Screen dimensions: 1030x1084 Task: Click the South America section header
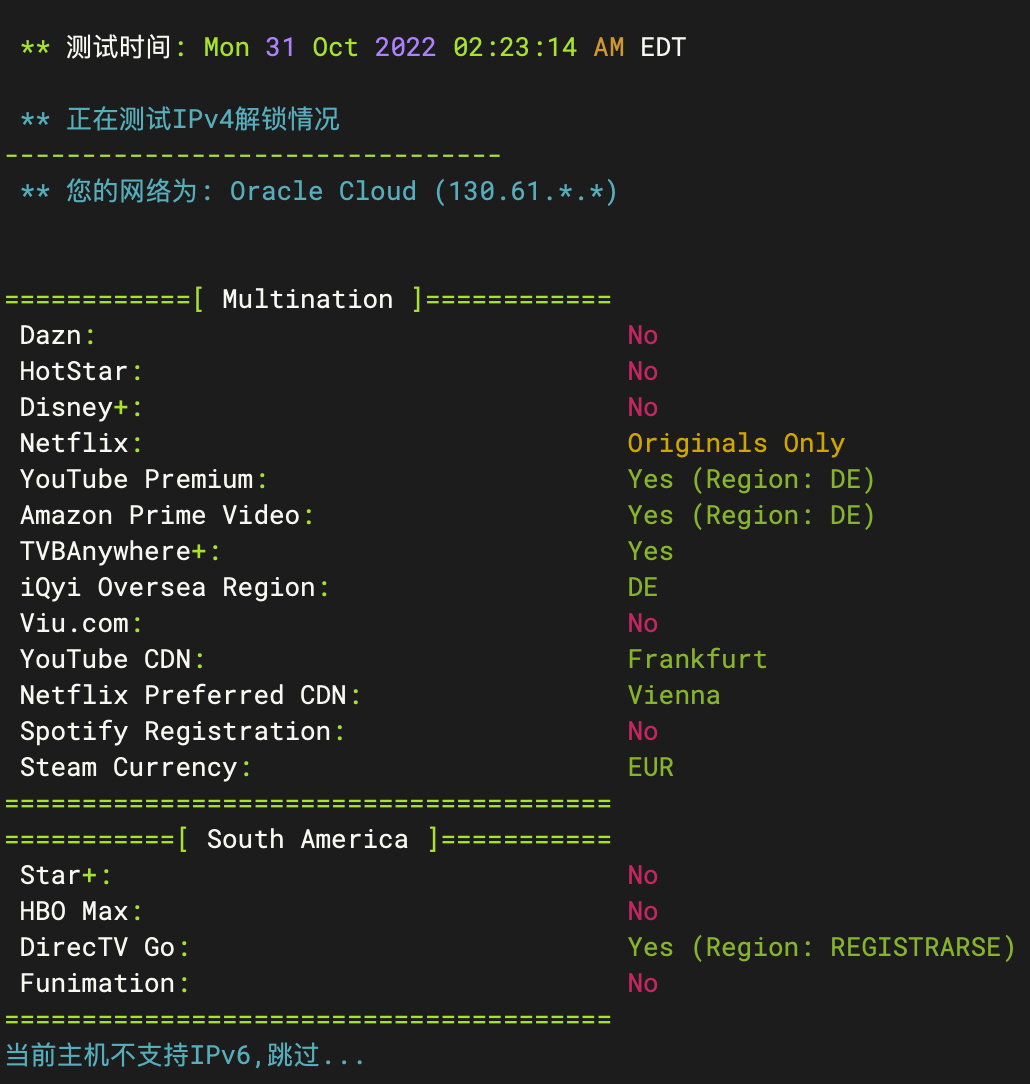(307, 839)
